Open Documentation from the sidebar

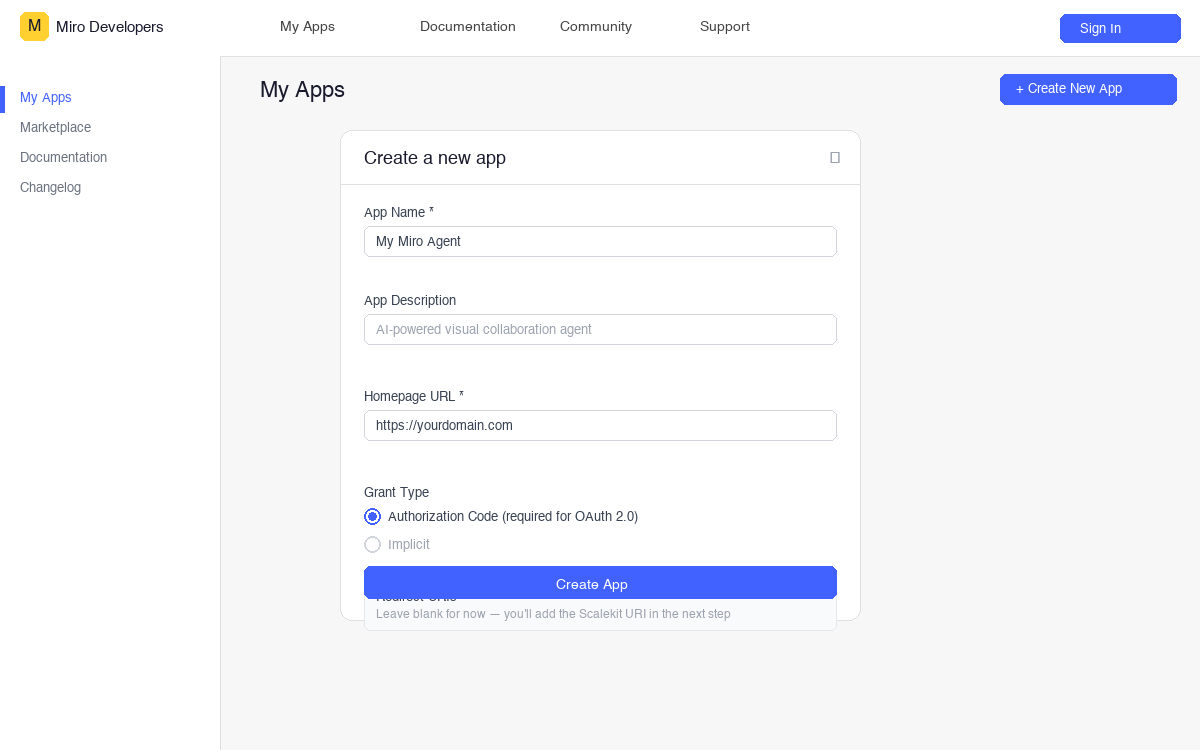click(x=63, y=157)
